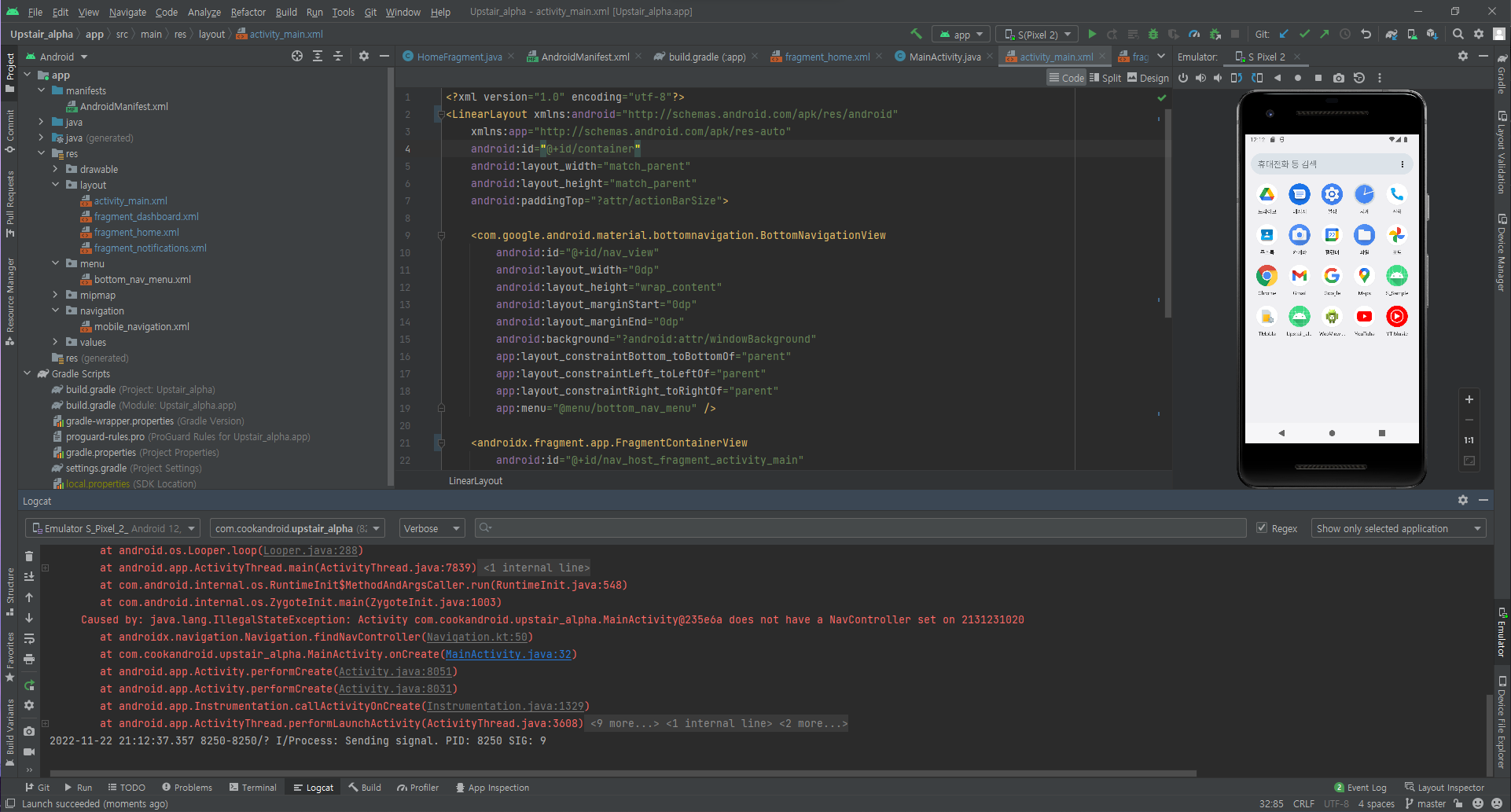The height and width of the screenshot is (812, 1511).
Task: Open the Event Log button
Action: click(1361, 787)
